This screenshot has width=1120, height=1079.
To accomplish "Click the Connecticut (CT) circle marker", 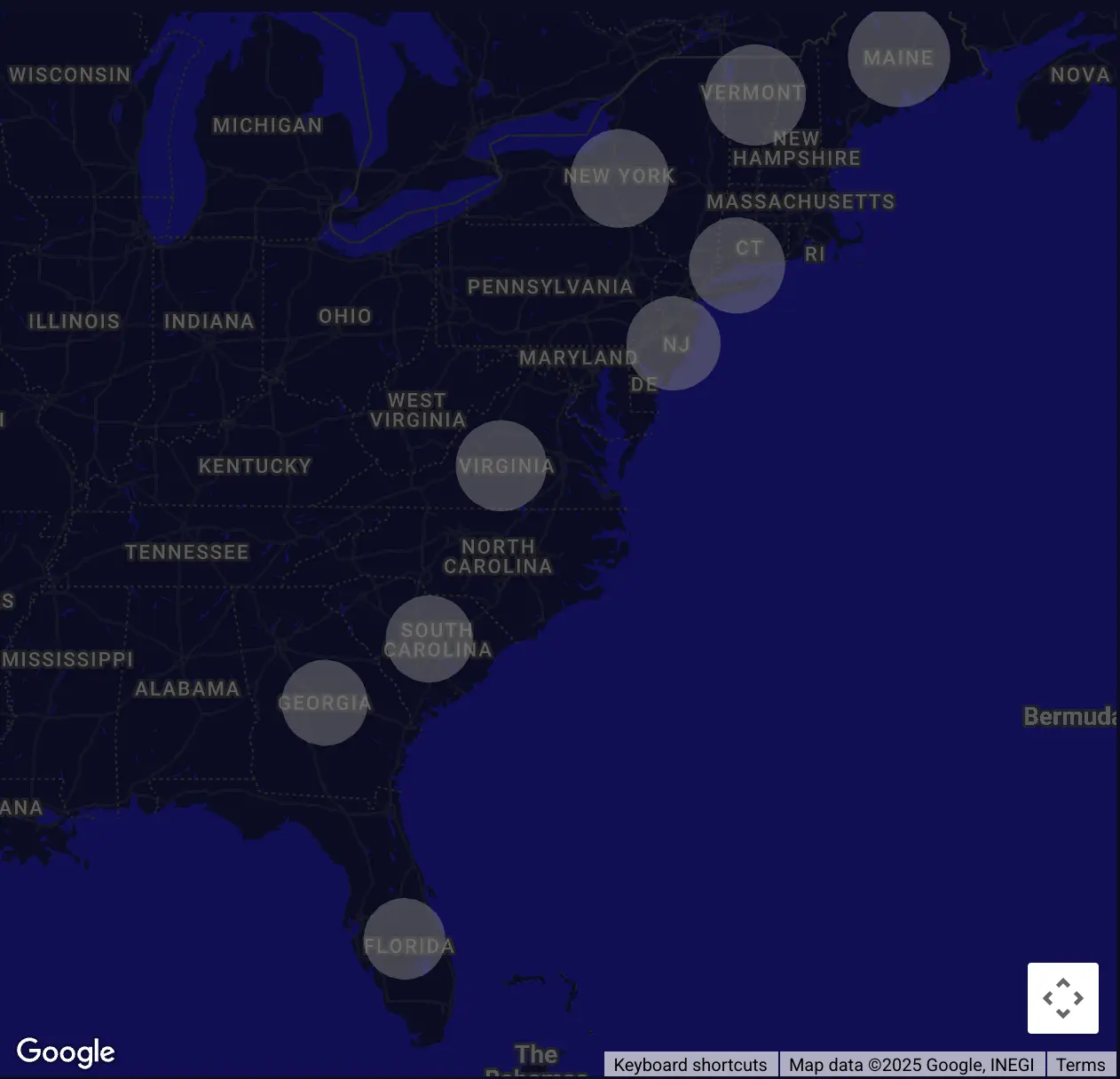I will click(x=737, y=264).
